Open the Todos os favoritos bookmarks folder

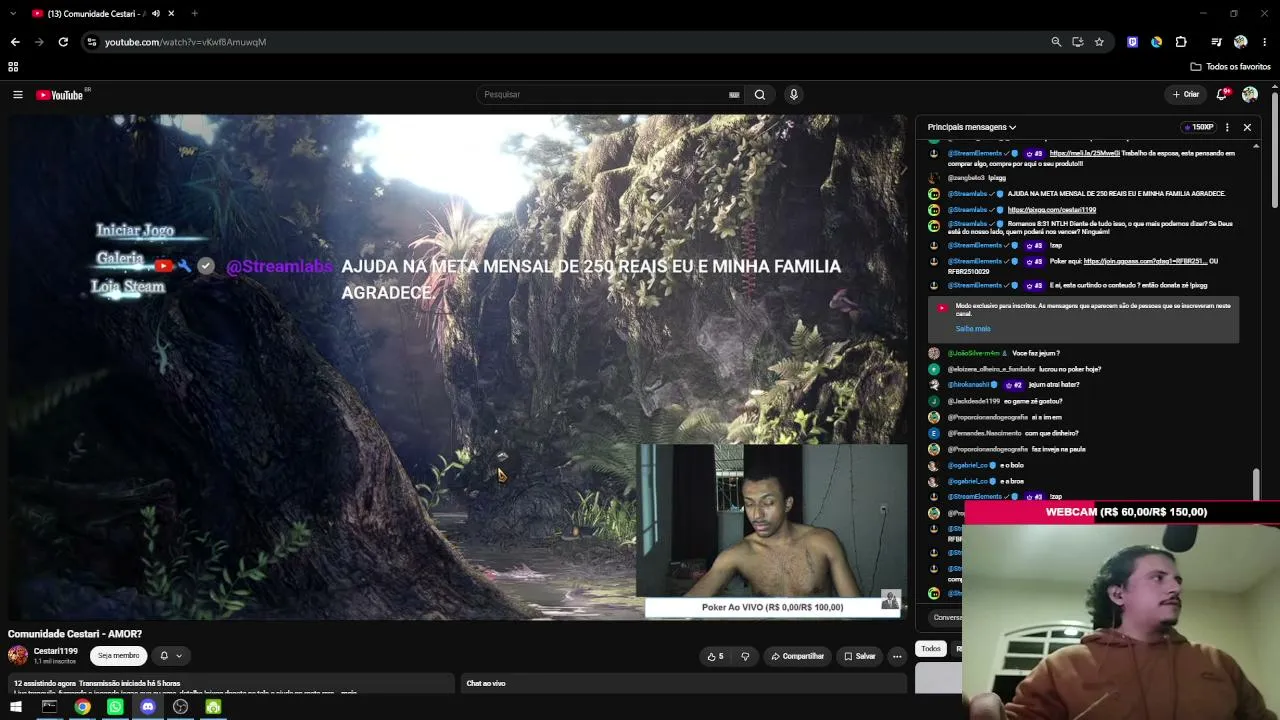coord(1231,67)
